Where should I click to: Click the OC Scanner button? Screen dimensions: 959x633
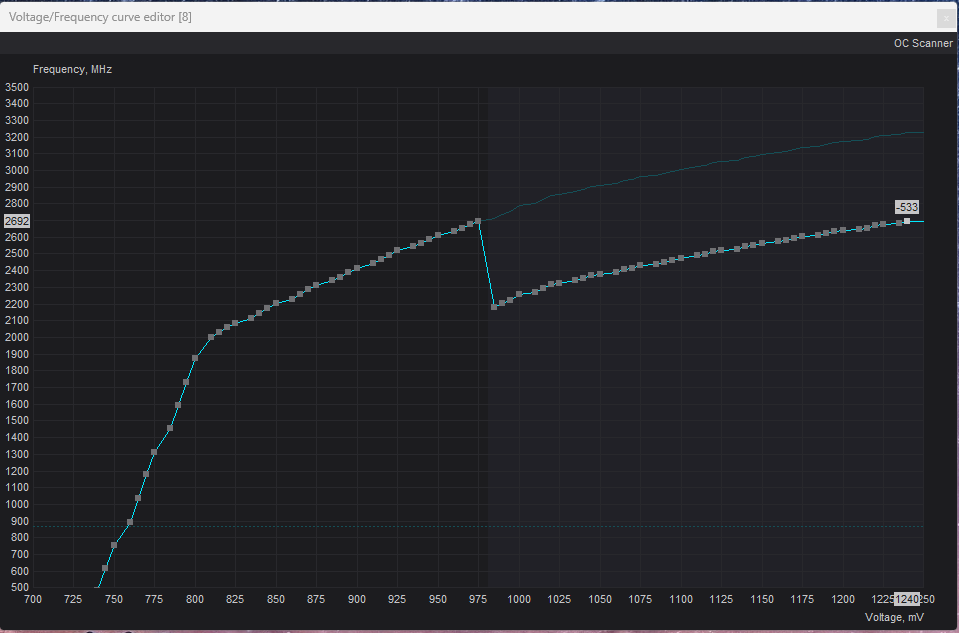click(922, 43)
